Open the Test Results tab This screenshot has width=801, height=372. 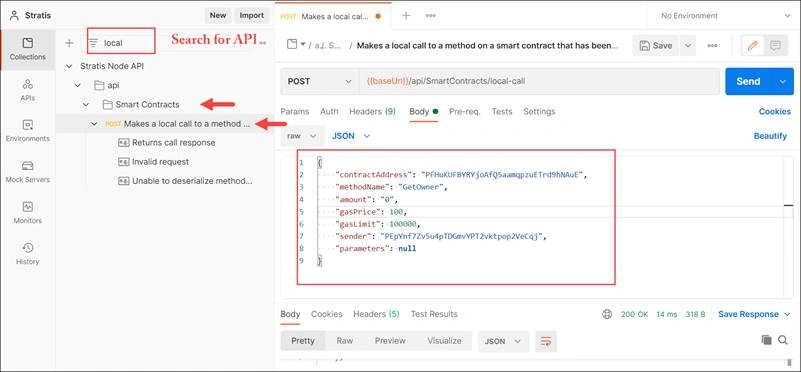pos(434,314)
